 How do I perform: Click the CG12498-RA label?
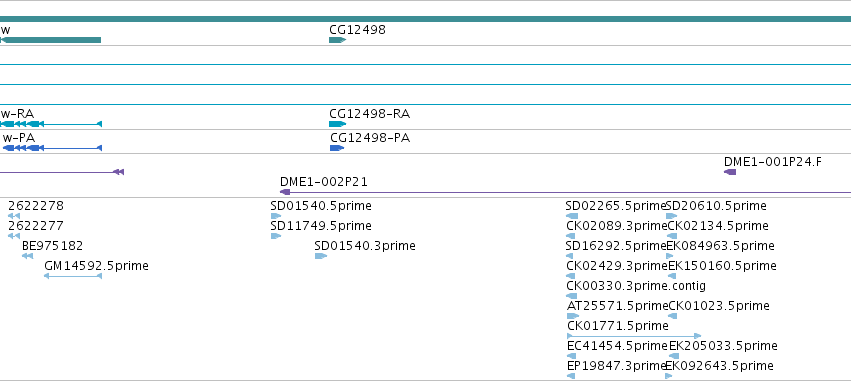pos(370,114)
